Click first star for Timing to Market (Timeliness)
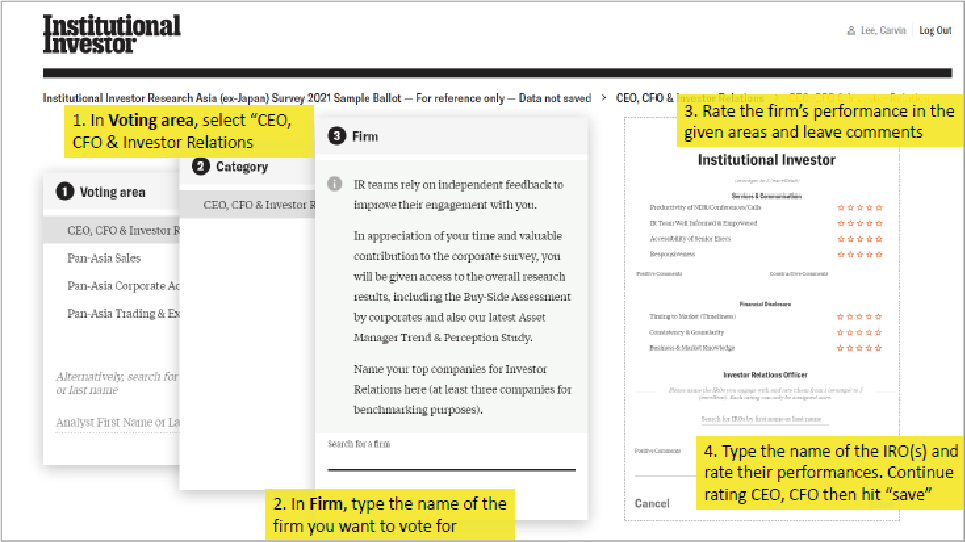965x542 pixels. (x=841, y=317)
